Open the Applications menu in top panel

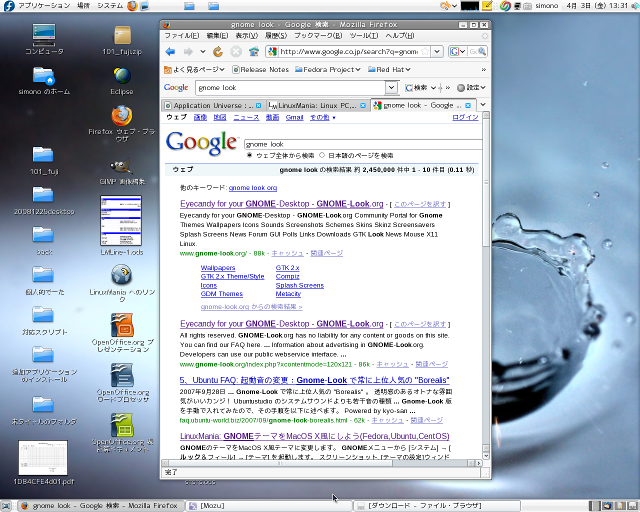pyautogui.click(x=44, y=6)
